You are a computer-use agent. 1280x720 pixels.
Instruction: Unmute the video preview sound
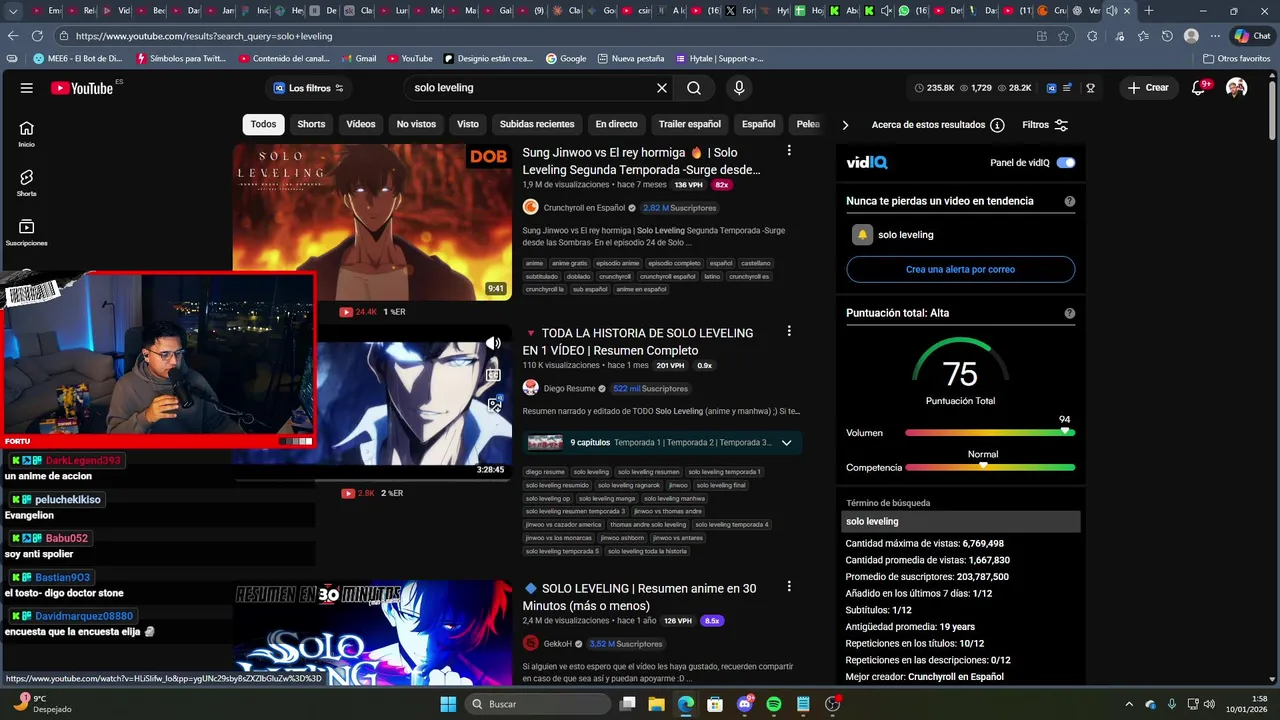(493, 344)
